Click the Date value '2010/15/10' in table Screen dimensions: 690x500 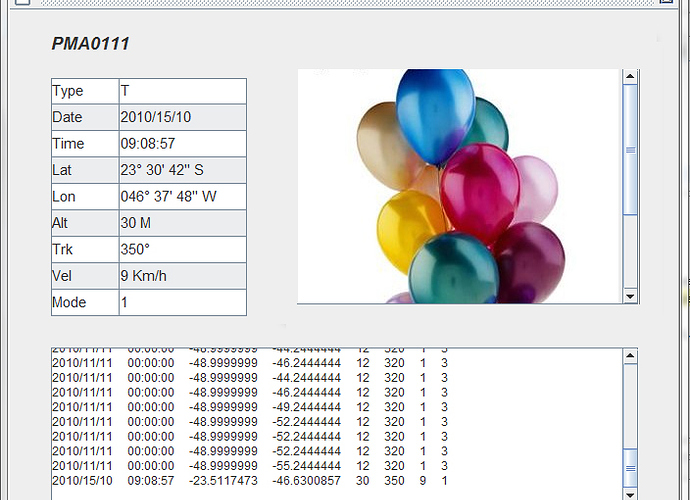183,117
